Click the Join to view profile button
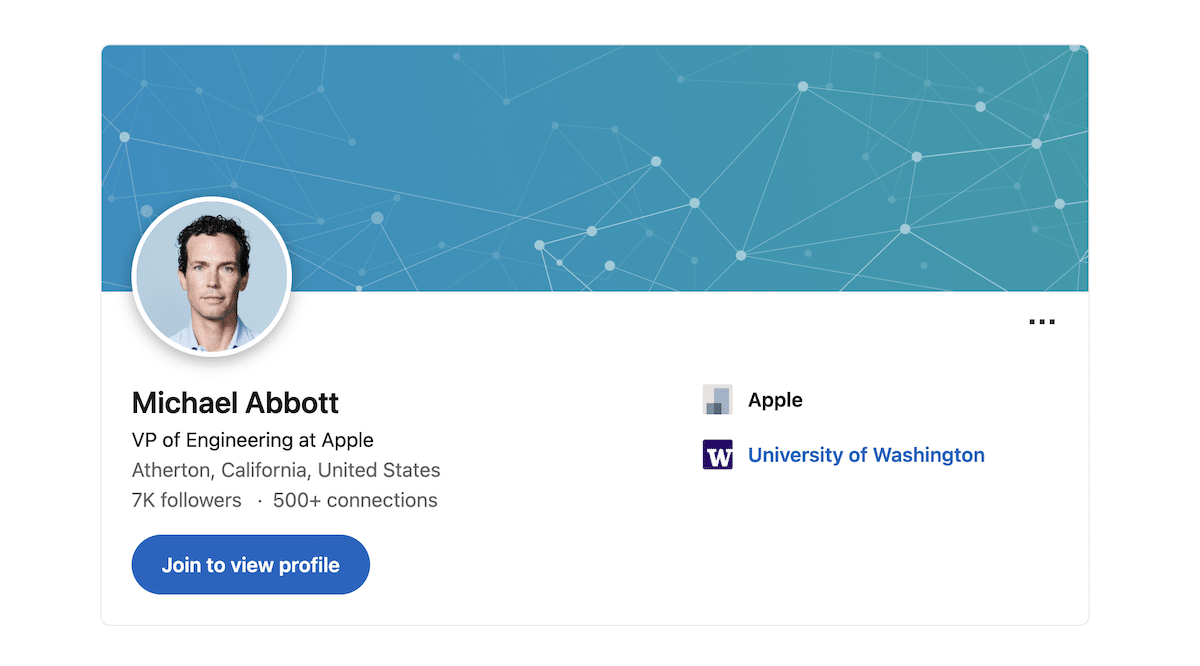This screenshot has height=666, width=1200. (x=251, y=565)
